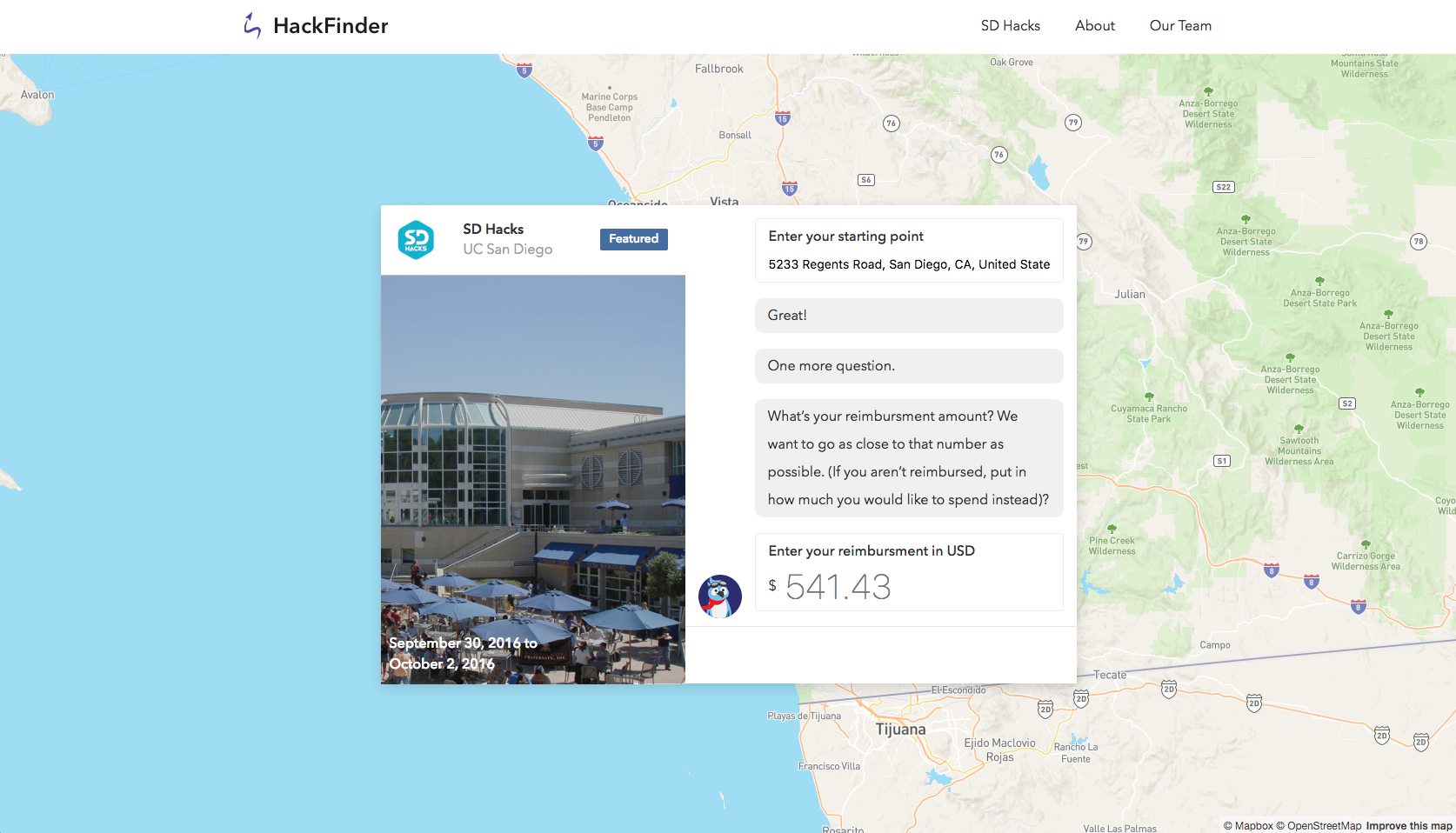This screenshot has height=833, width=1456.
Task: Click 'Improve this map' link
Action: pyautogui.click(x=1409, y=826)
